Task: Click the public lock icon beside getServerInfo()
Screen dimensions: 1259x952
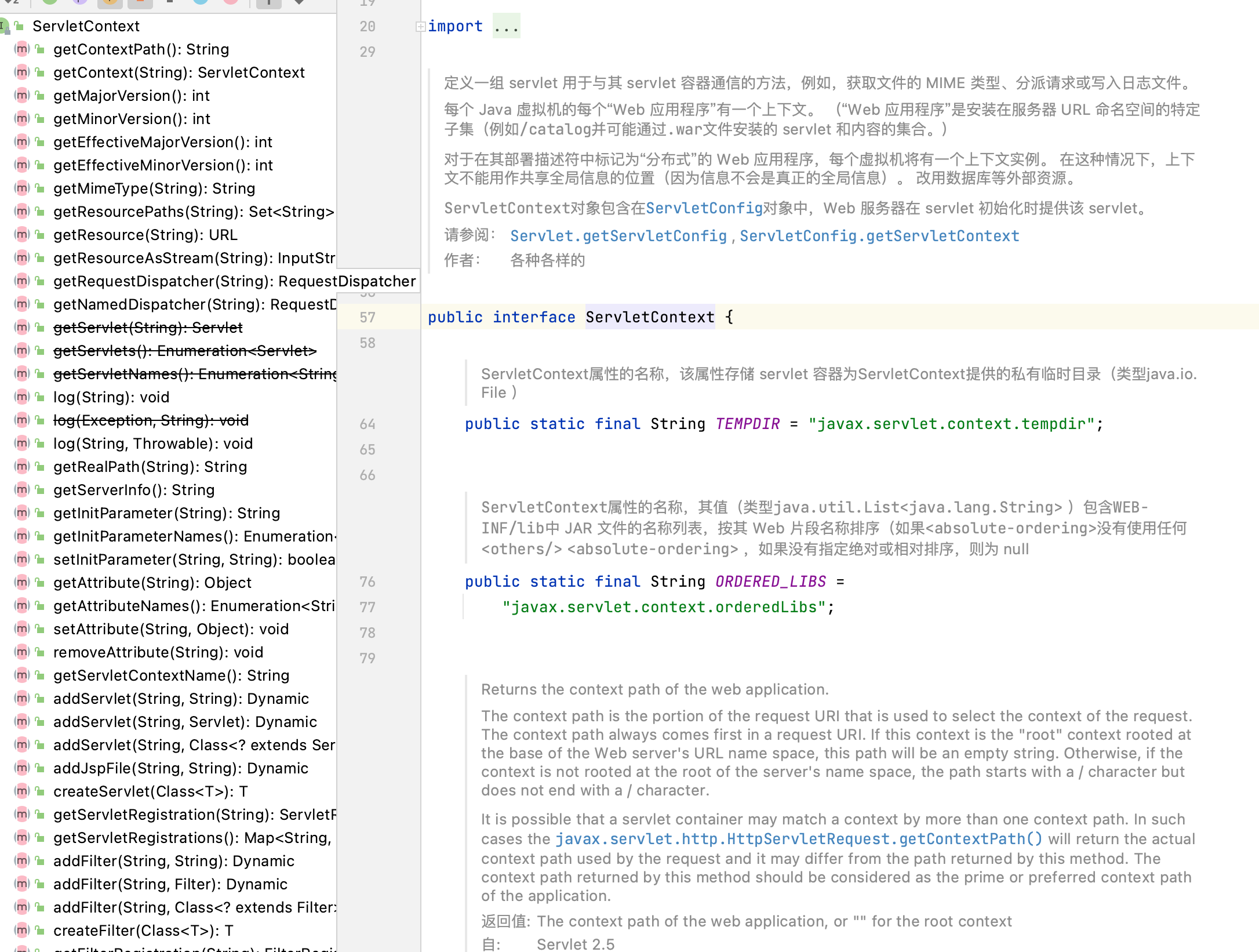Action: pyautogui.click(x=40, y=490)
